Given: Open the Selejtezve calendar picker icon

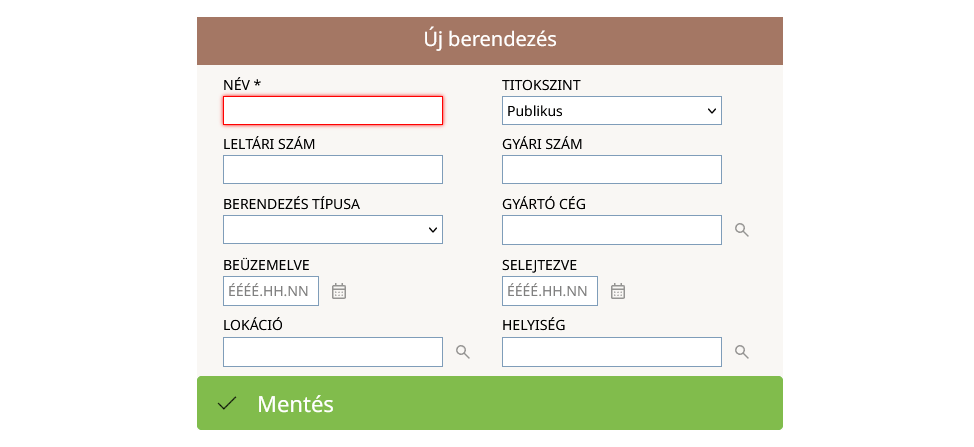Looking at the screenshot, I should click(618, 291).
